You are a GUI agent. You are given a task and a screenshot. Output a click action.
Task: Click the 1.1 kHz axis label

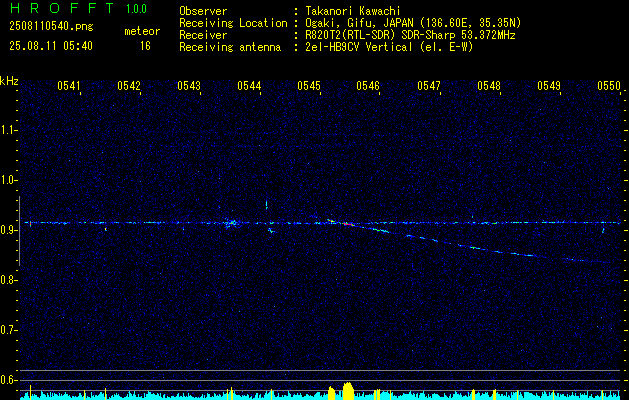click(8, 130)
